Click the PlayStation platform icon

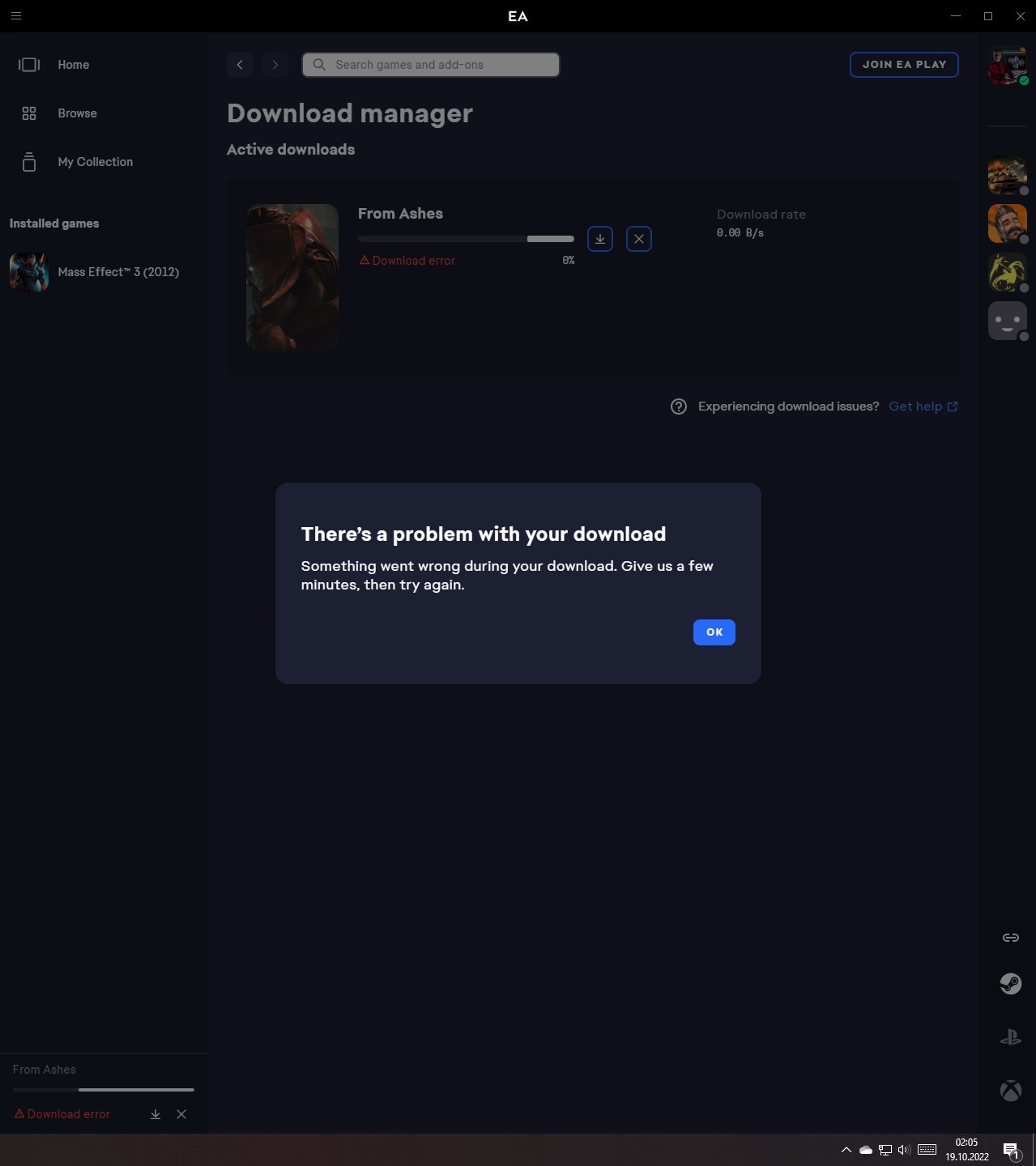[1011, 1037]
